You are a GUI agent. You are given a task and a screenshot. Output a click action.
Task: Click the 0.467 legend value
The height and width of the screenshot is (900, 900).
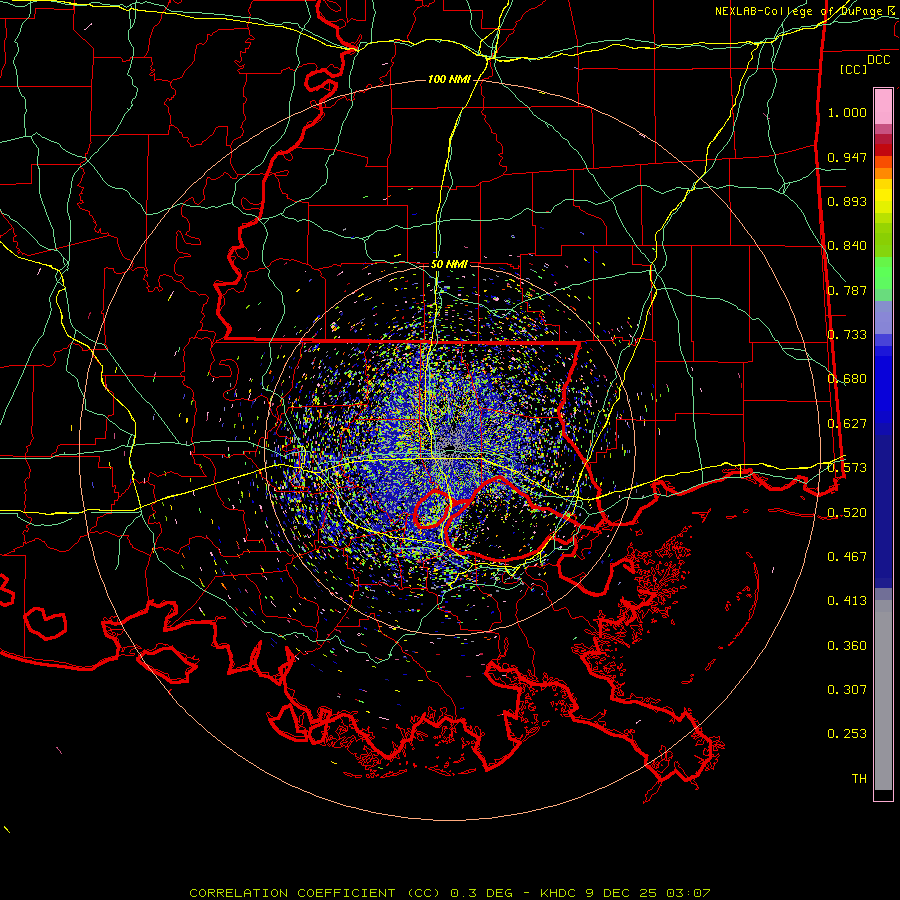click(x=847, y=557)
